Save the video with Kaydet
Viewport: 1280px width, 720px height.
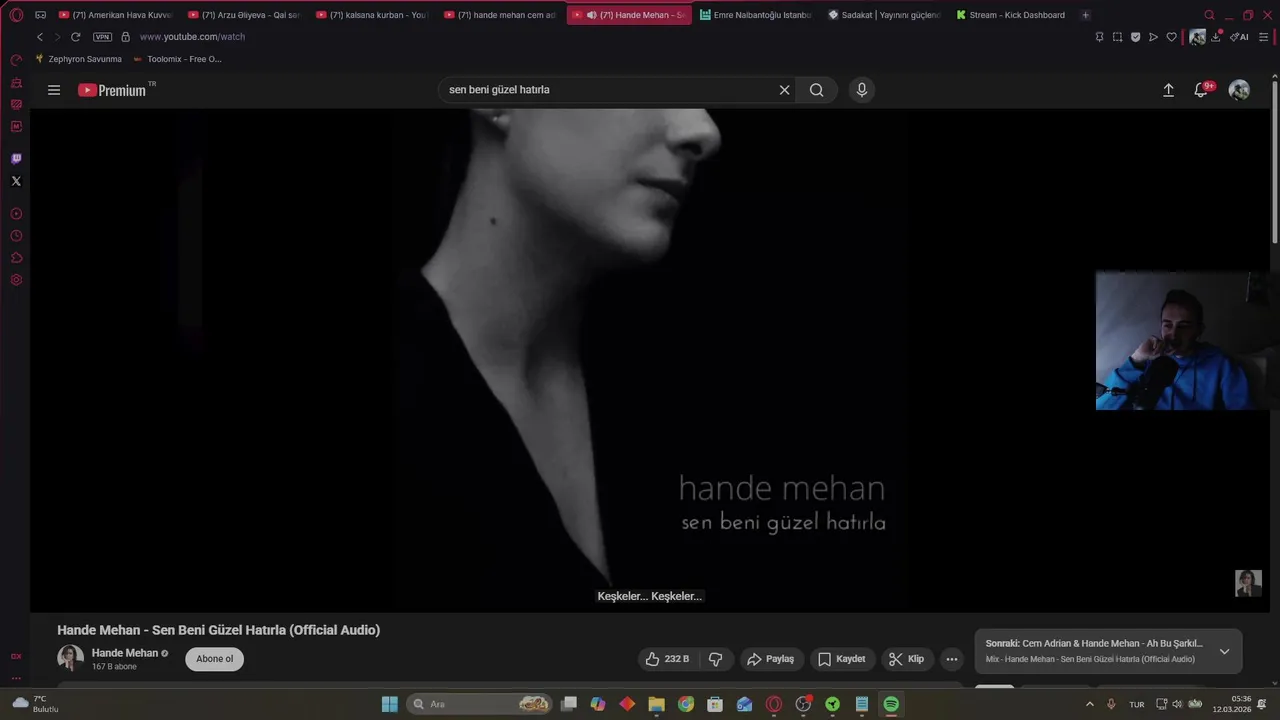(x=842, y=659)
